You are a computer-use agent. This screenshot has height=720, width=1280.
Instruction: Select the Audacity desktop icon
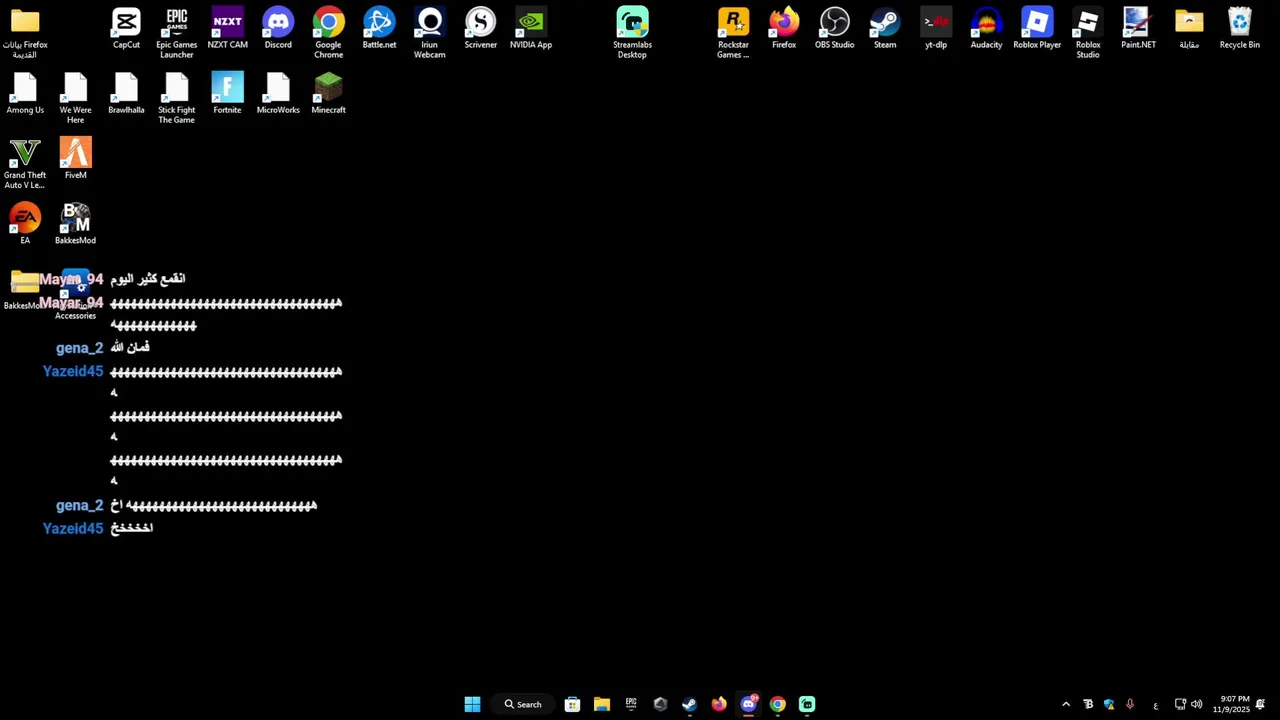(986, 29)
